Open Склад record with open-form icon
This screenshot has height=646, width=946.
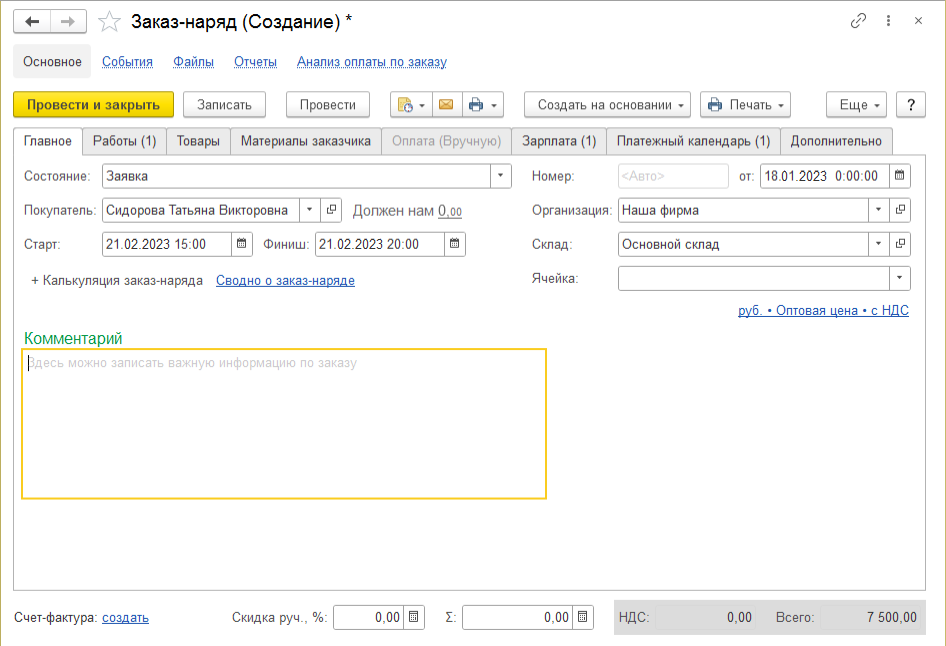pyautogui.click(x=900, y=244)
